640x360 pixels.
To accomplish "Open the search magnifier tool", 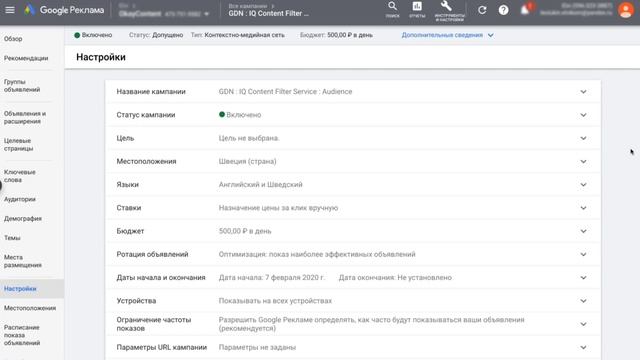I will 392,10.
